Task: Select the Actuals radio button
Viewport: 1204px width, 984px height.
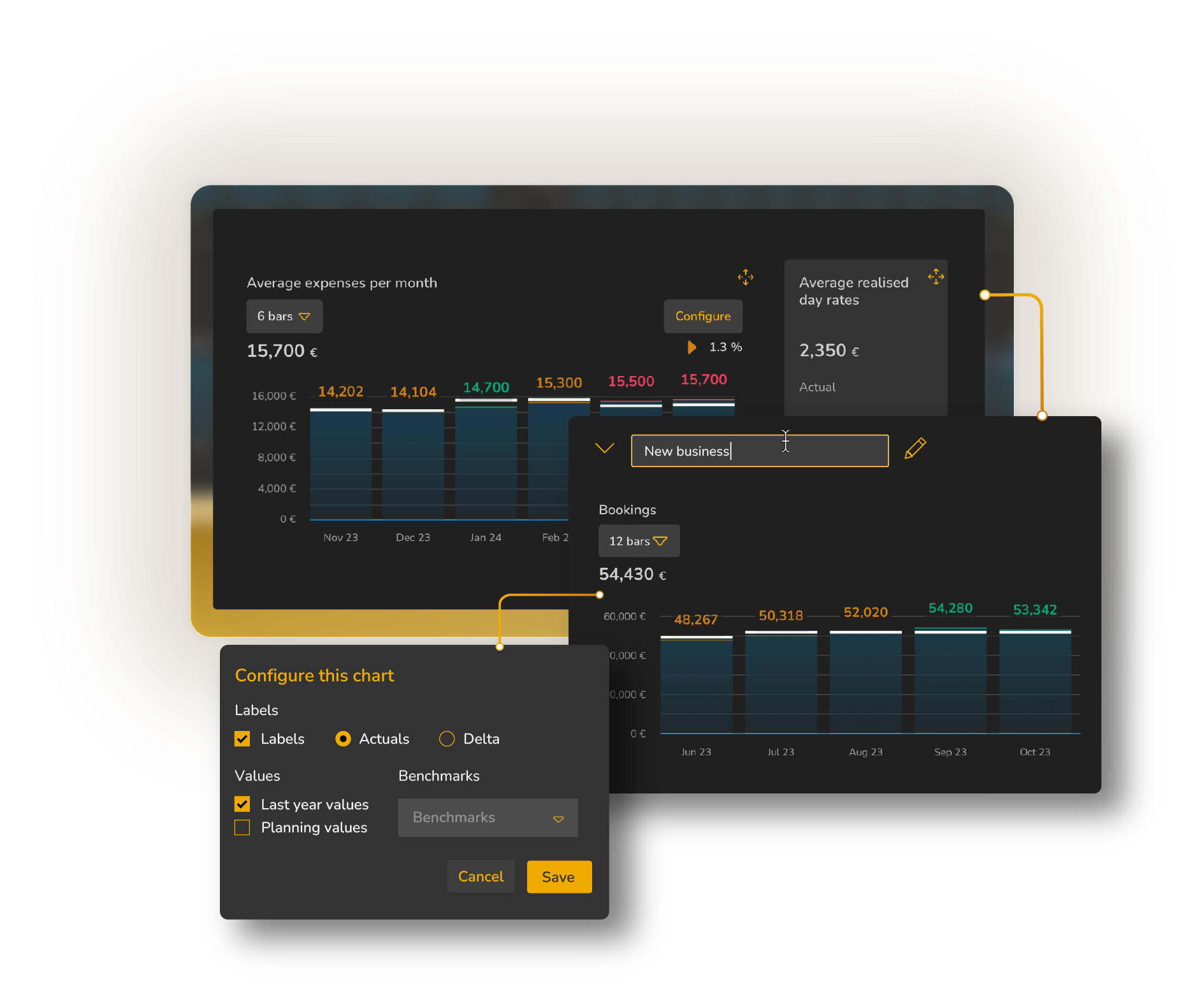Action: [343, 739]
